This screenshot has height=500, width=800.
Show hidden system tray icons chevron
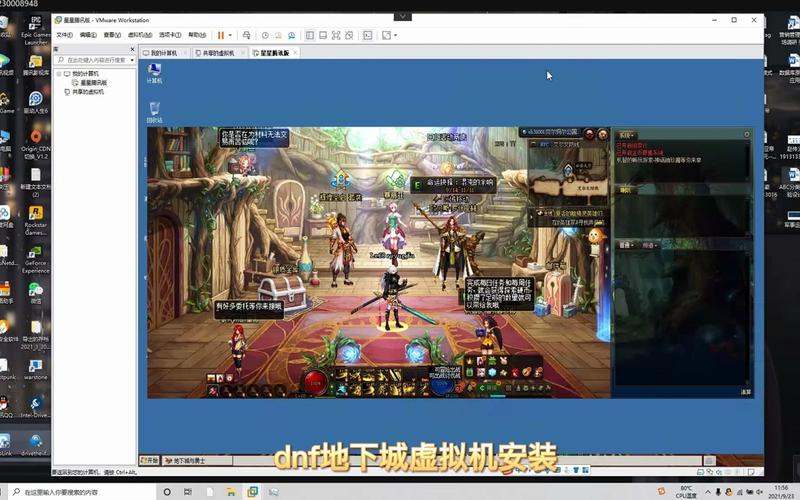[708, 492]
